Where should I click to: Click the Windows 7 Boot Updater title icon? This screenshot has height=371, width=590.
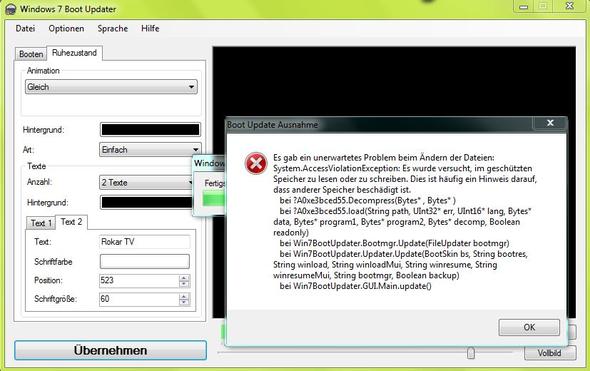click(11, 8)
